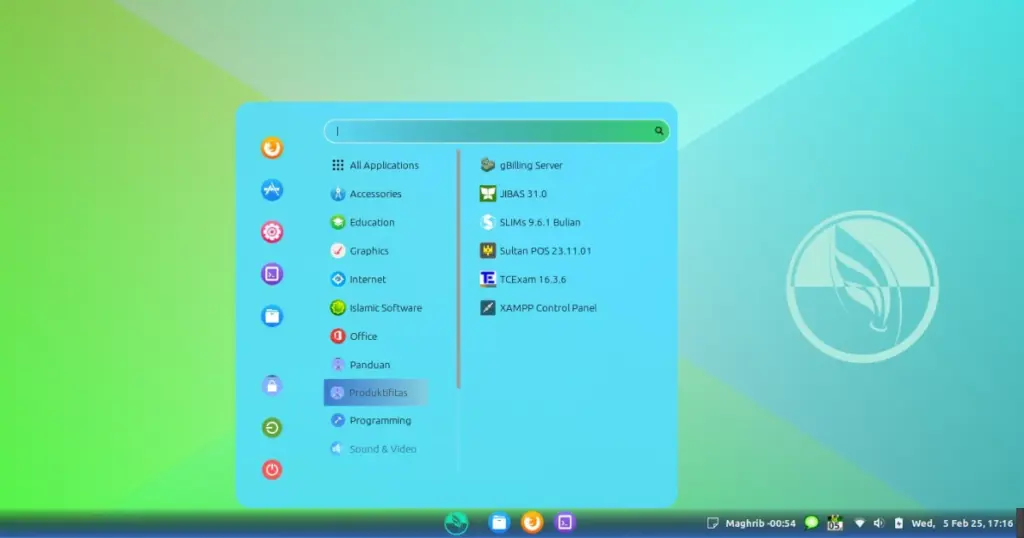Launch Firefox from menu favorites sidebar
Screen dimensions: 1024x538
click(x=272, y=148)
